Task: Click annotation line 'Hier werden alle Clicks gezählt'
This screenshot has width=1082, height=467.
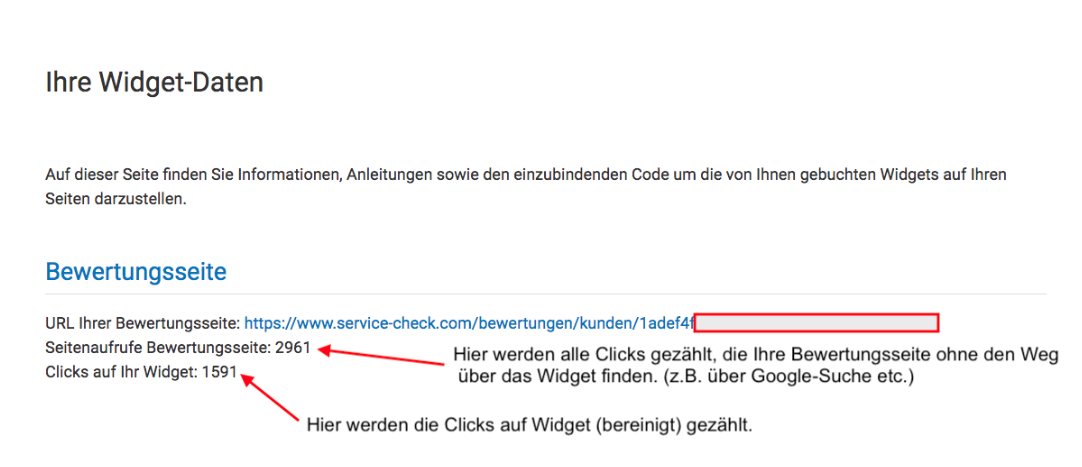Action: (756, 355)
